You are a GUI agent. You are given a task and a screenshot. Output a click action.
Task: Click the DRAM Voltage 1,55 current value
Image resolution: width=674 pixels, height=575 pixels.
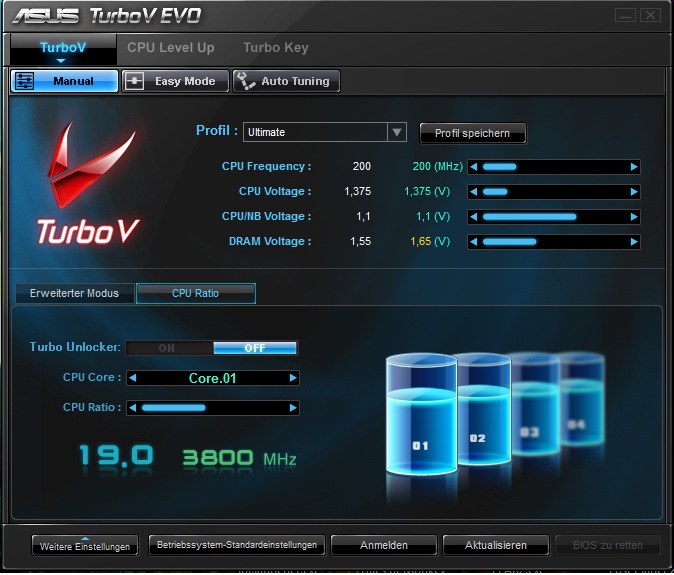click(x=360, y=242)
